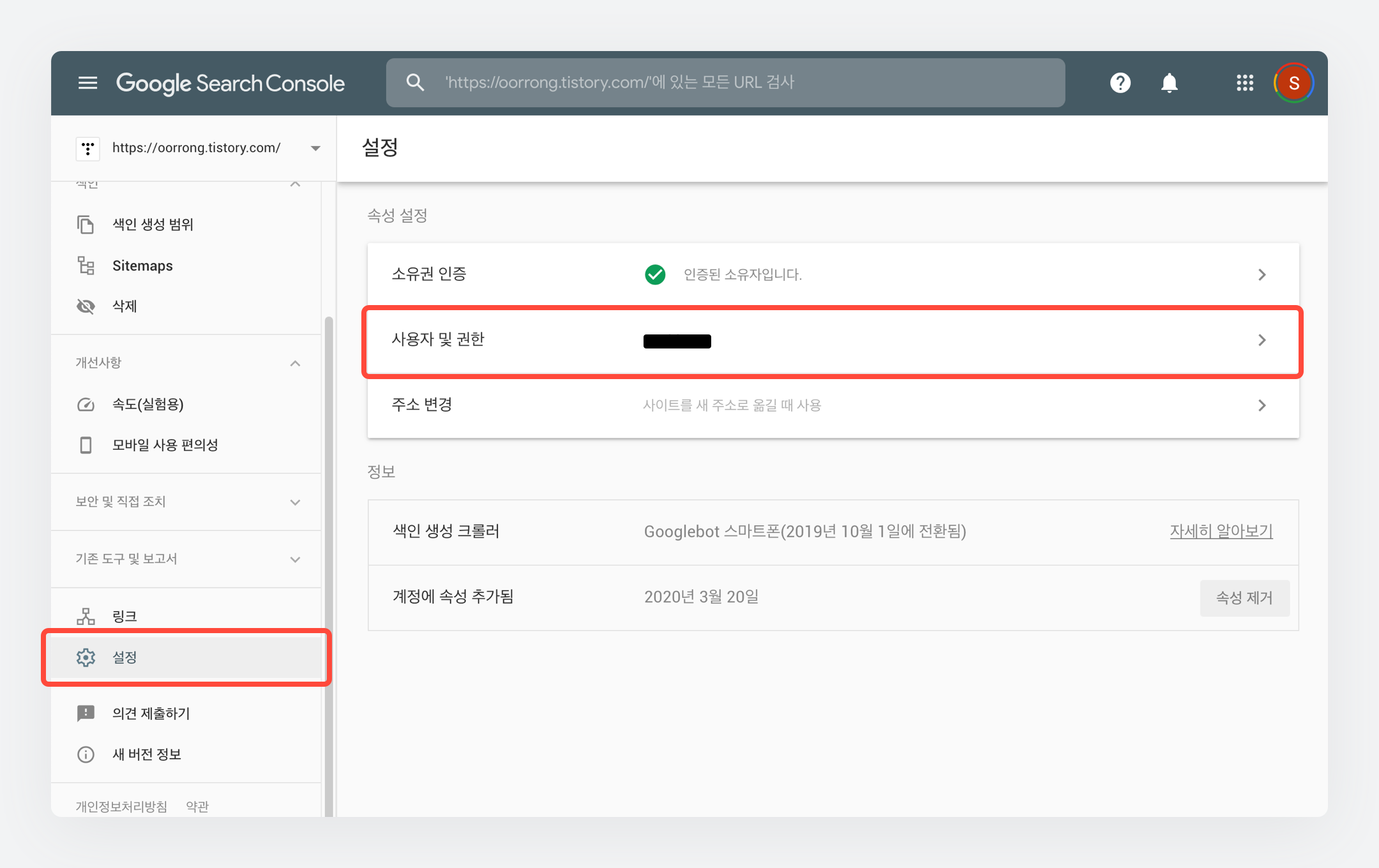View notifications via the bell icon
The image size is (1379, 868).
click(x=1170, y=82)
